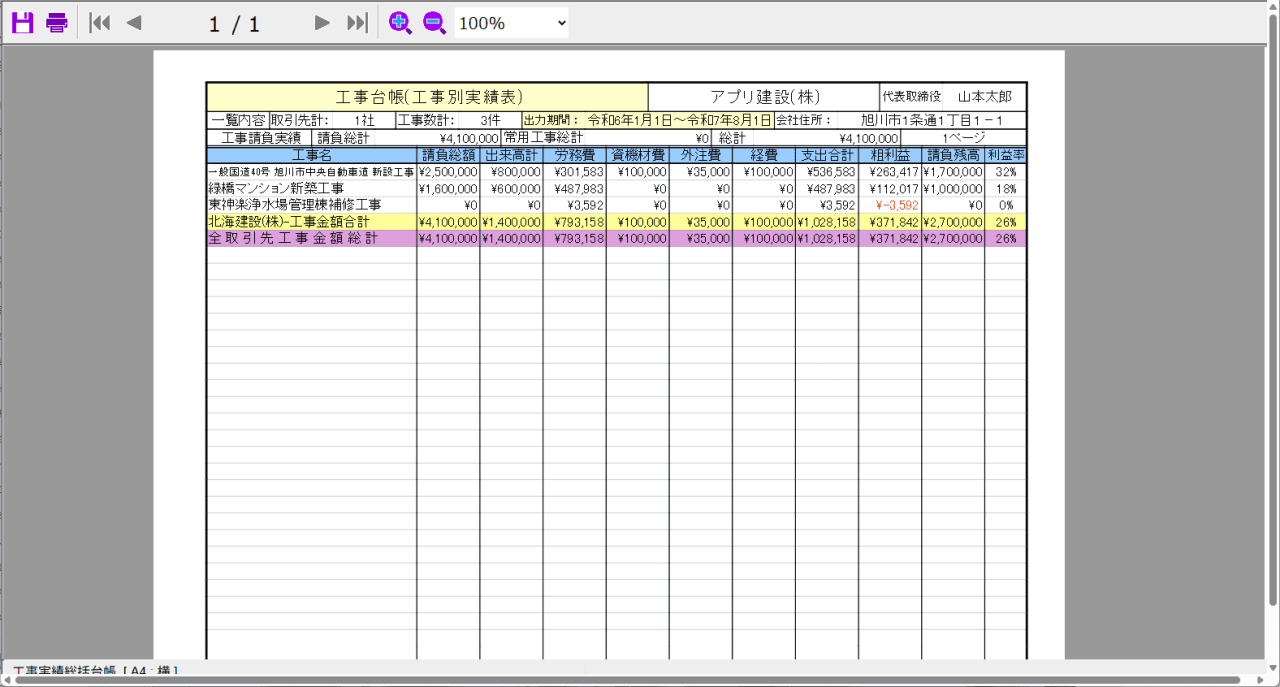Select the 一般国道40号 construction name row
Viewport: 1280px width, 687px height.
tap(311, 172)
